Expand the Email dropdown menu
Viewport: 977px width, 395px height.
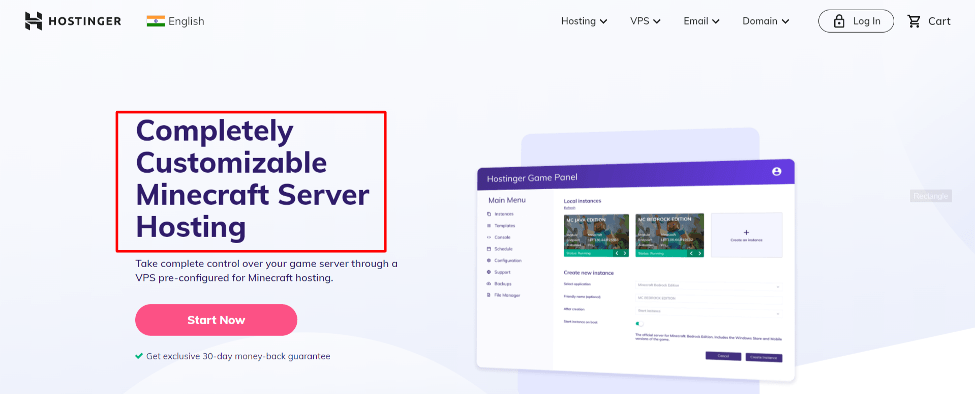pos(701,21)
